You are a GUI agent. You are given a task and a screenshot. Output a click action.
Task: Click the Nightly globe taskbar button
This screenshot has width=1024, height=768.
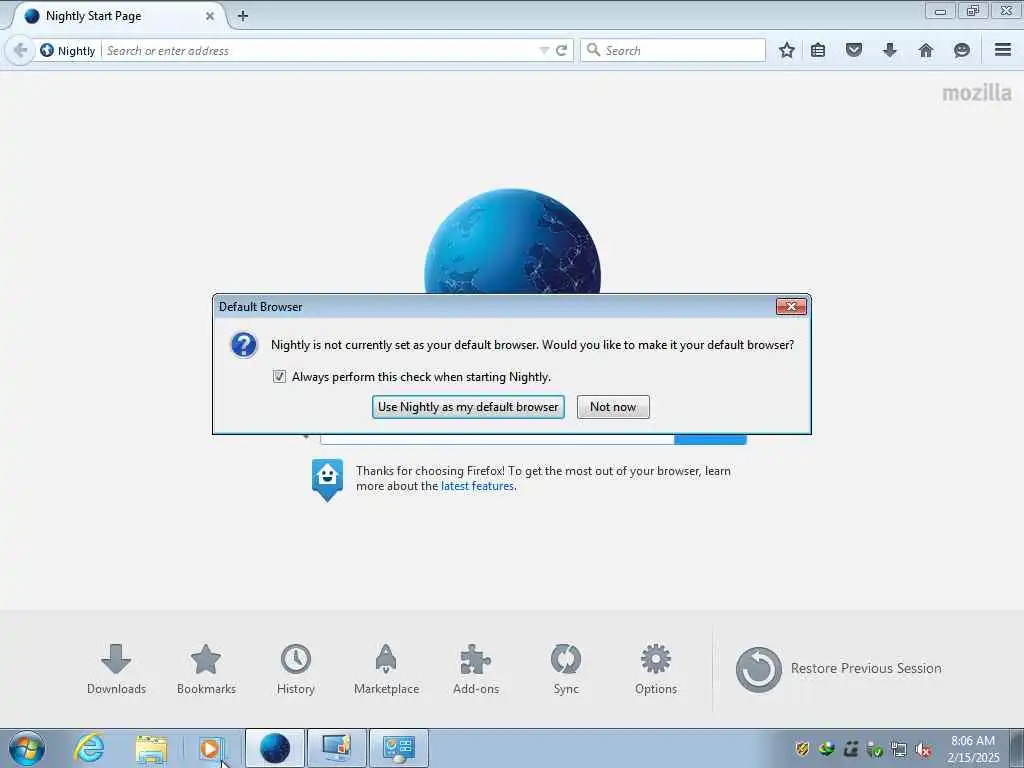(x=274, y=748)
